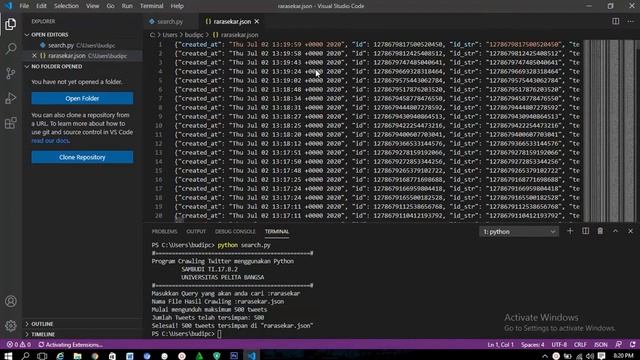640x360 pixels.
Task: Follow the 'read our docs' link
Action: click(50, 141)
